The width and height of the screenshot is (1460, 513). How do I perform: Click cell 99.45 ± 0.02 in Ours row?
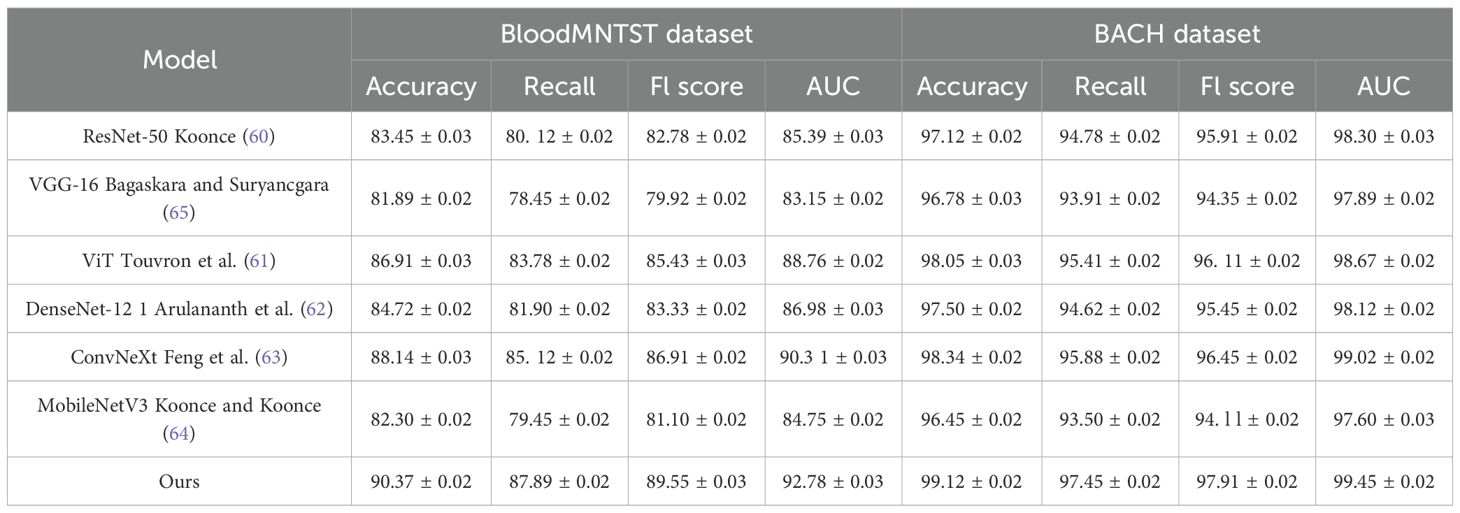(x=1384, y=482)
